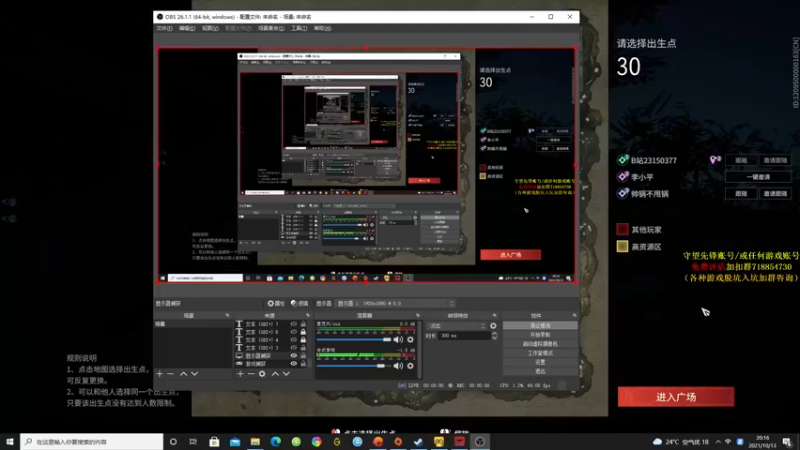Toggle lock on 文本 (GDI+) 6 source

coord(303,332)
